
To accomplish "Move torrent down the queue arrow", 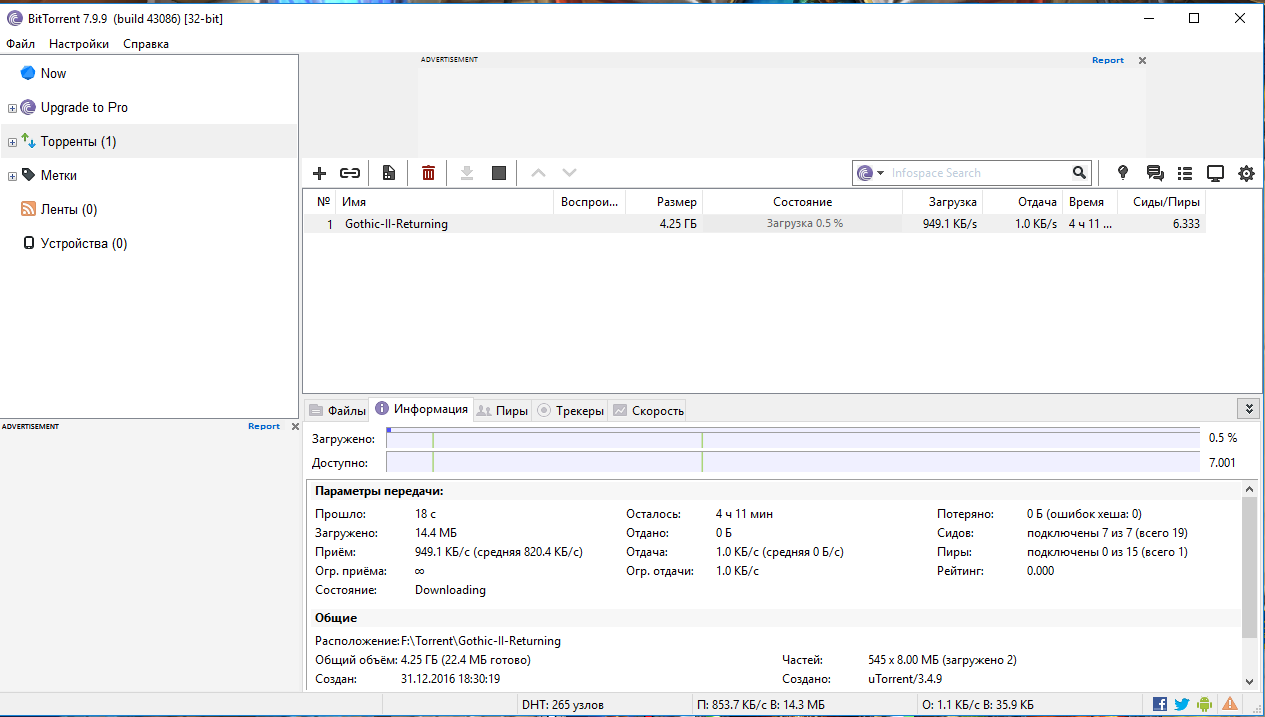I will [569, 173].
